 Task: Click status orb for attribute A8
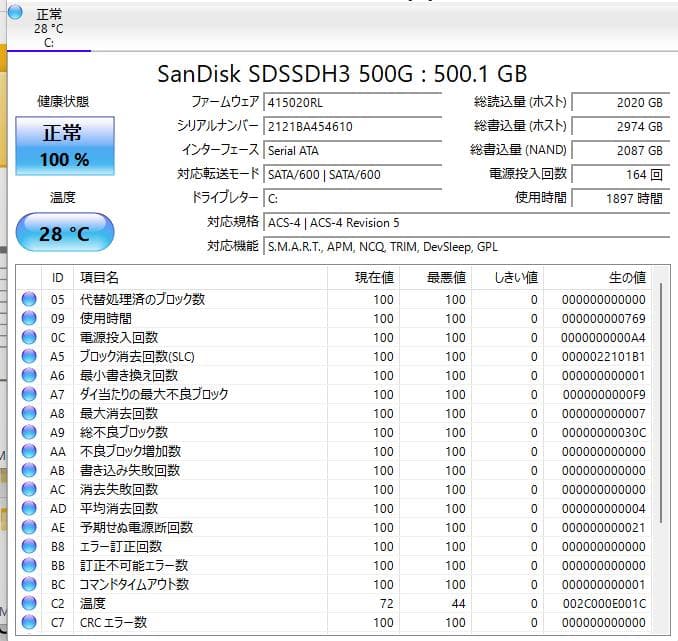click(x=29, y=413)
